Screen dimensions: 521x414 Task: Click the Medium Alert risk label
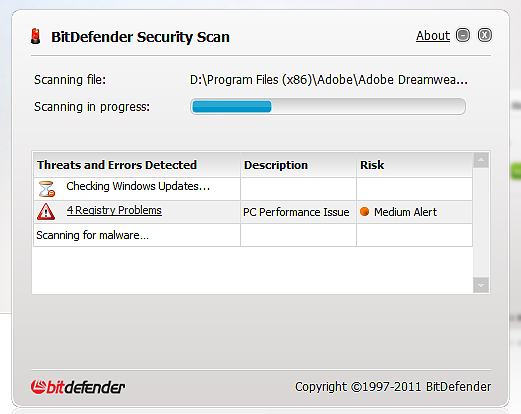(405, 212)
